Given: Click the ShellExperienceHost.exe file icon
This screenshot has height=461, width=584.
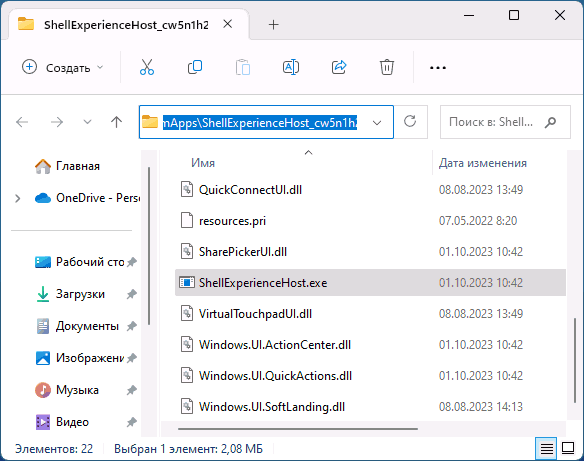Looking at the screenshot, I should point(187,283).
